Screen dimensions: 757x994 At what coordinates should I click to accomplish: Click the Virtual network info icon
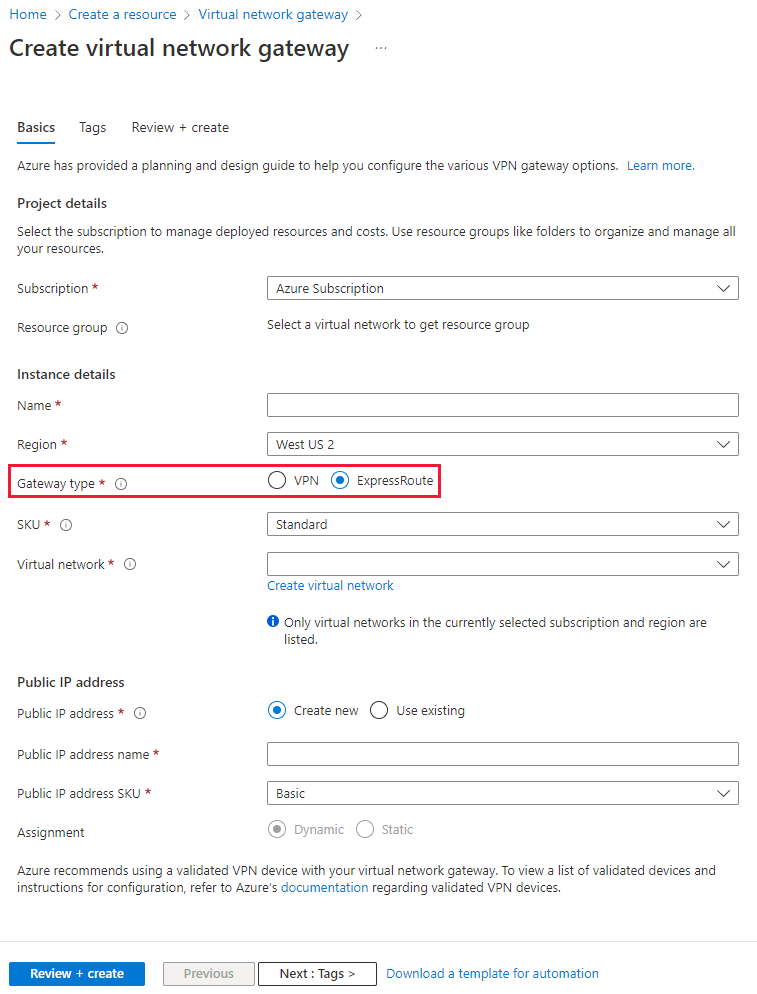pos(130,564)
